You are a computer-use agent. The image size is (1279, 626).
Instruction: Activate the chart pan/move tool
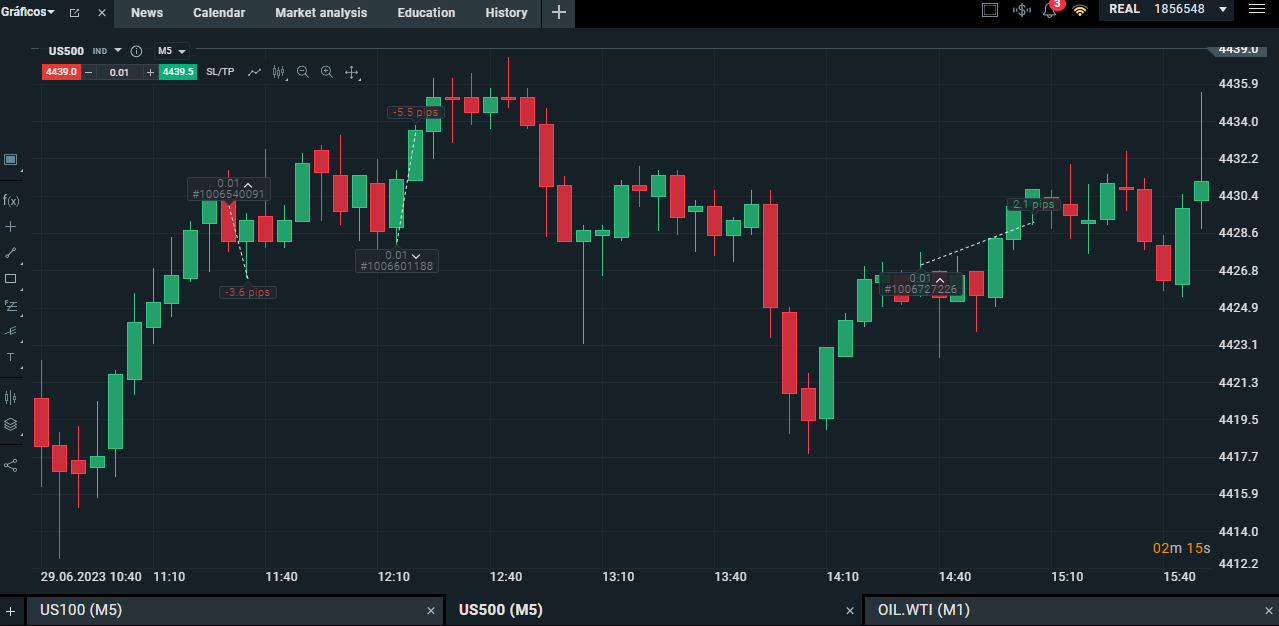[352, 72]
